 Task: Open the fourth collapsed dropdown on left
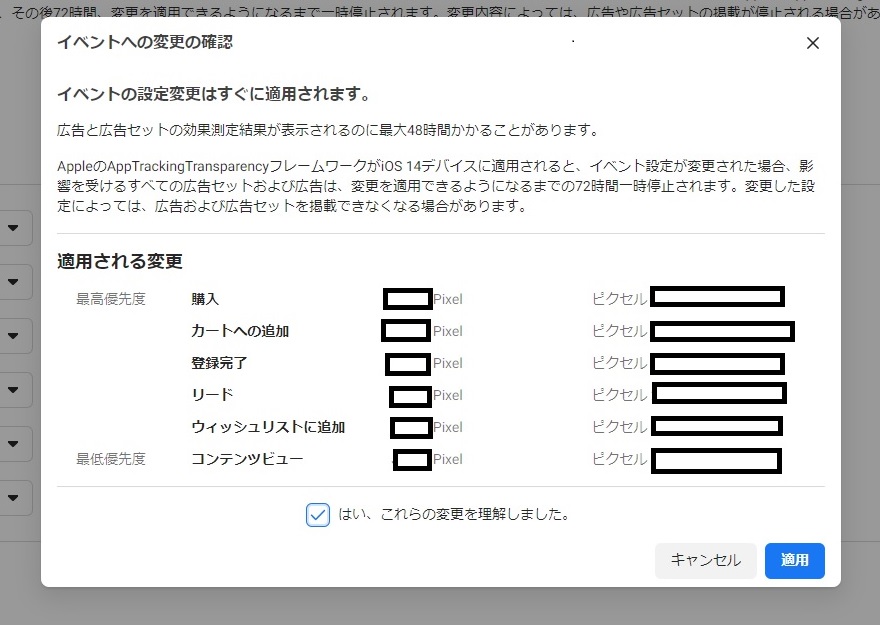[x=14, y=389]
